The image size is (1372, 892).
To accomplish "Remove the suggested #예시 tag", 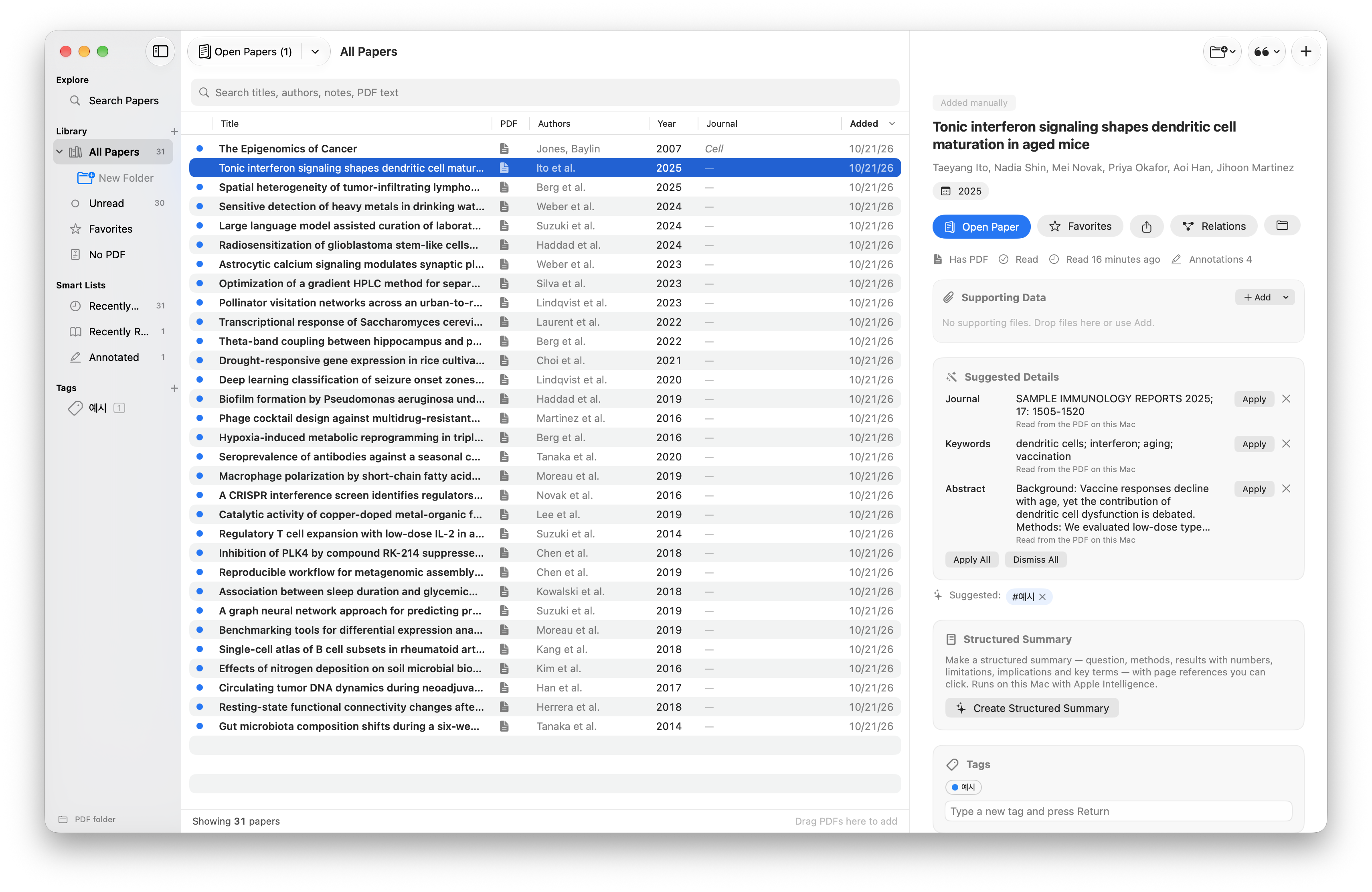I will click(1042, 597).
